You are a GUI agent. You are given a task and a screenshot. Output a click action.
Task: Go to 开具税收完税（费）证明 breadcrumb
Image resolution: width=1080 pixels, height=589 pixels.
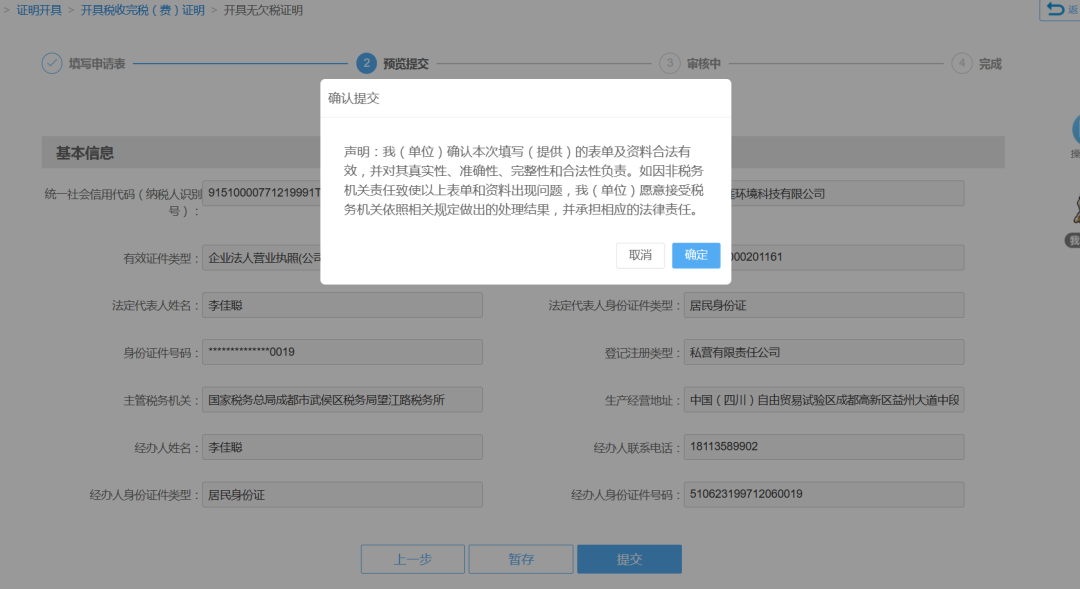(142, 11)
